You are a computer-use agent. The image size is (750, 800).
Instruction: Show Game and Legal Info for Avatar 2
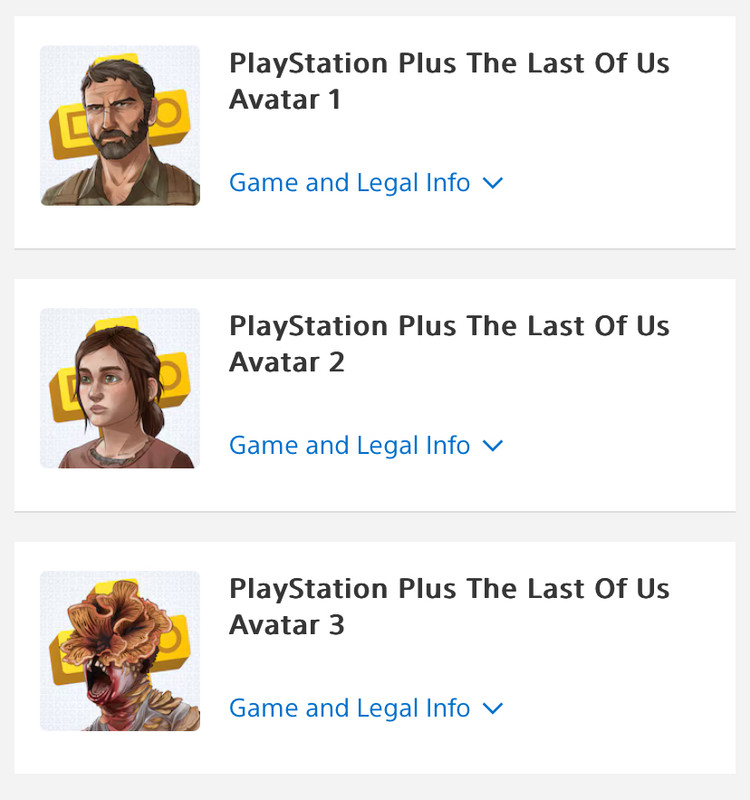tap(349, 445)
